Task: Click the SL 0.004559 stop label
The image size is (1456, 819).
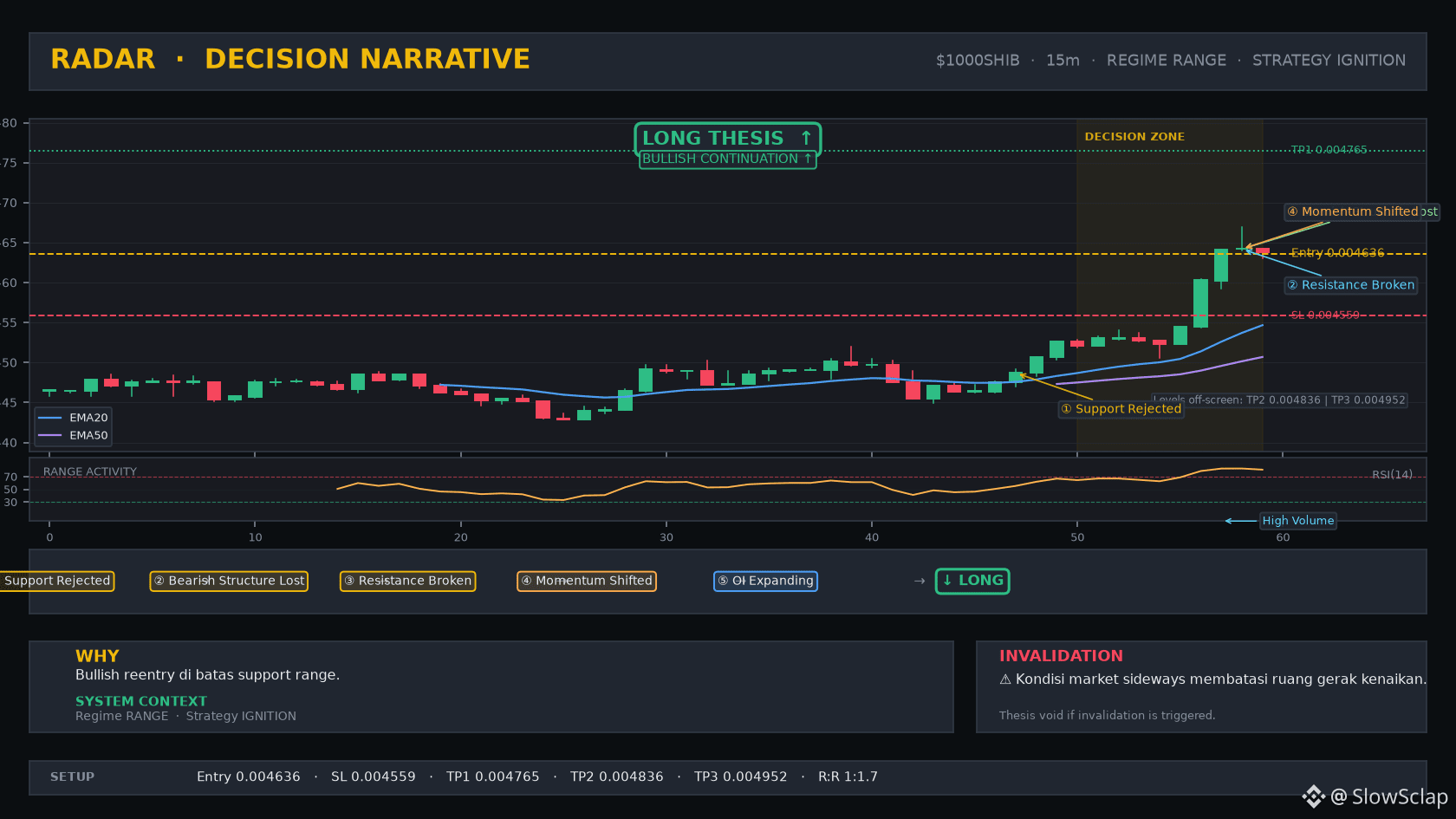Action: pos(1325,315)
